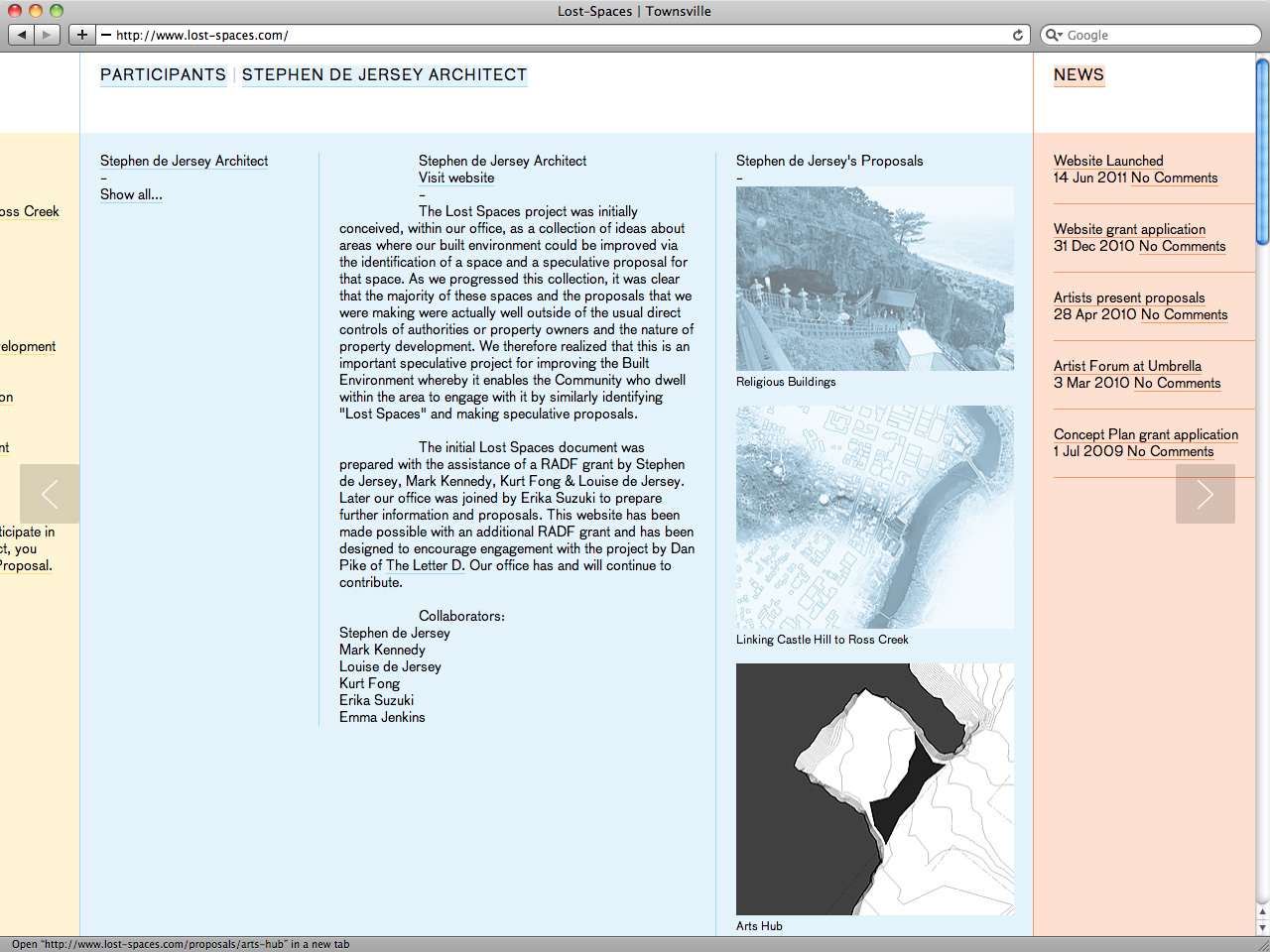Click Linking Castle Hill to Ross Creek caption
This screenshot has height=952, width=1270.
coord(822,640)
